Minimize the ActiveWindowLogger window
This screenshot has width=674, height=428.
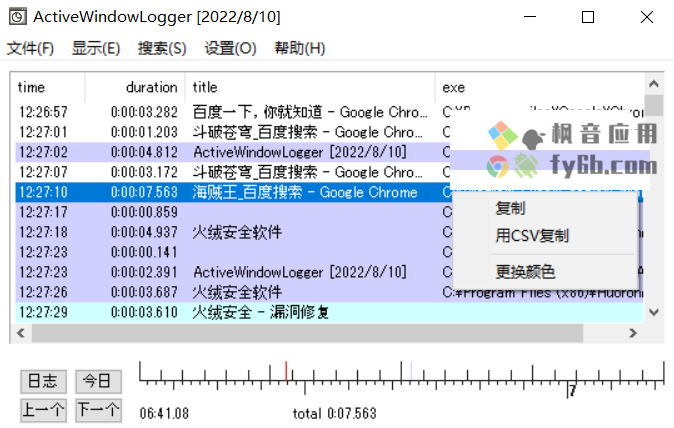point(530,17)
